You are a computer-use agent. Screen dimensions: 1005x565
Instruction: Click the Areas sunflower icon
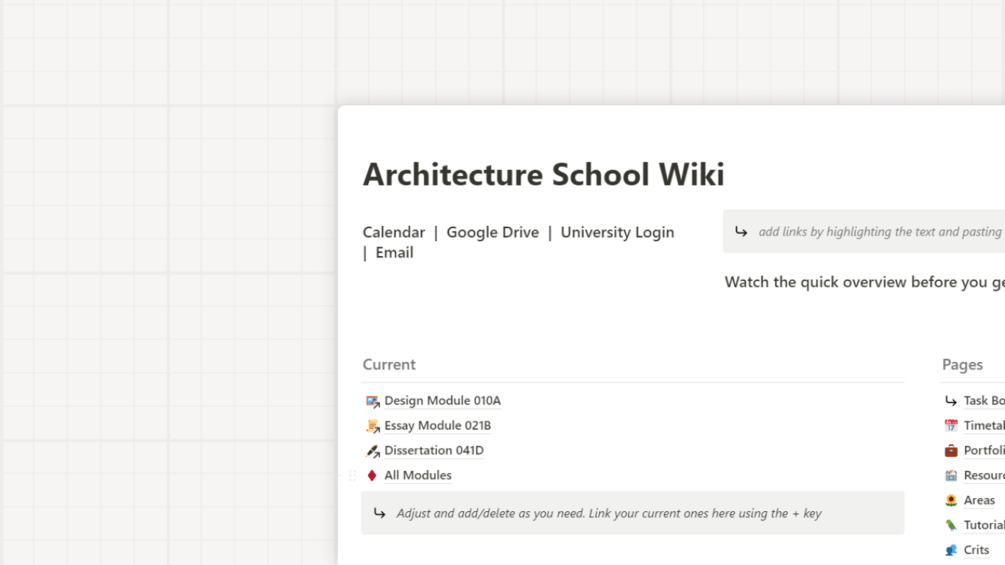951,500
